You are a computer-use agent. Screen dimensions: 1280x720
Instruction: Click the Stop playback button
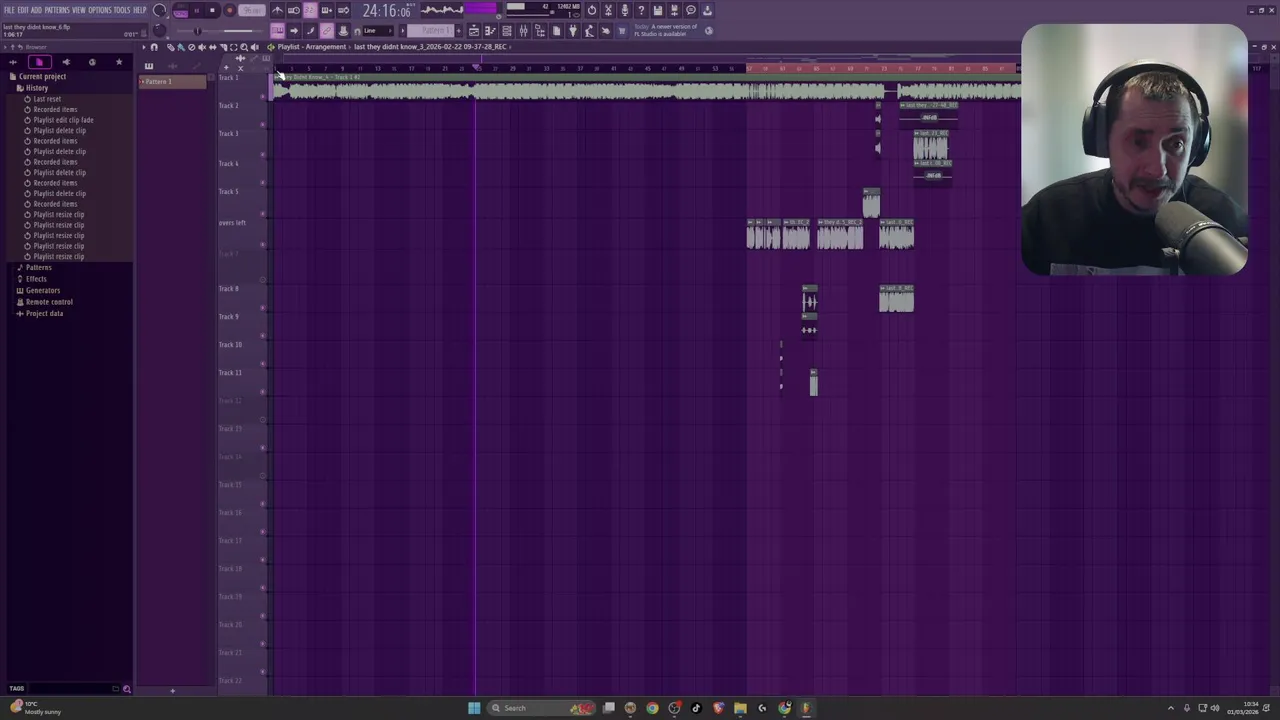click(x=212, y=10)
